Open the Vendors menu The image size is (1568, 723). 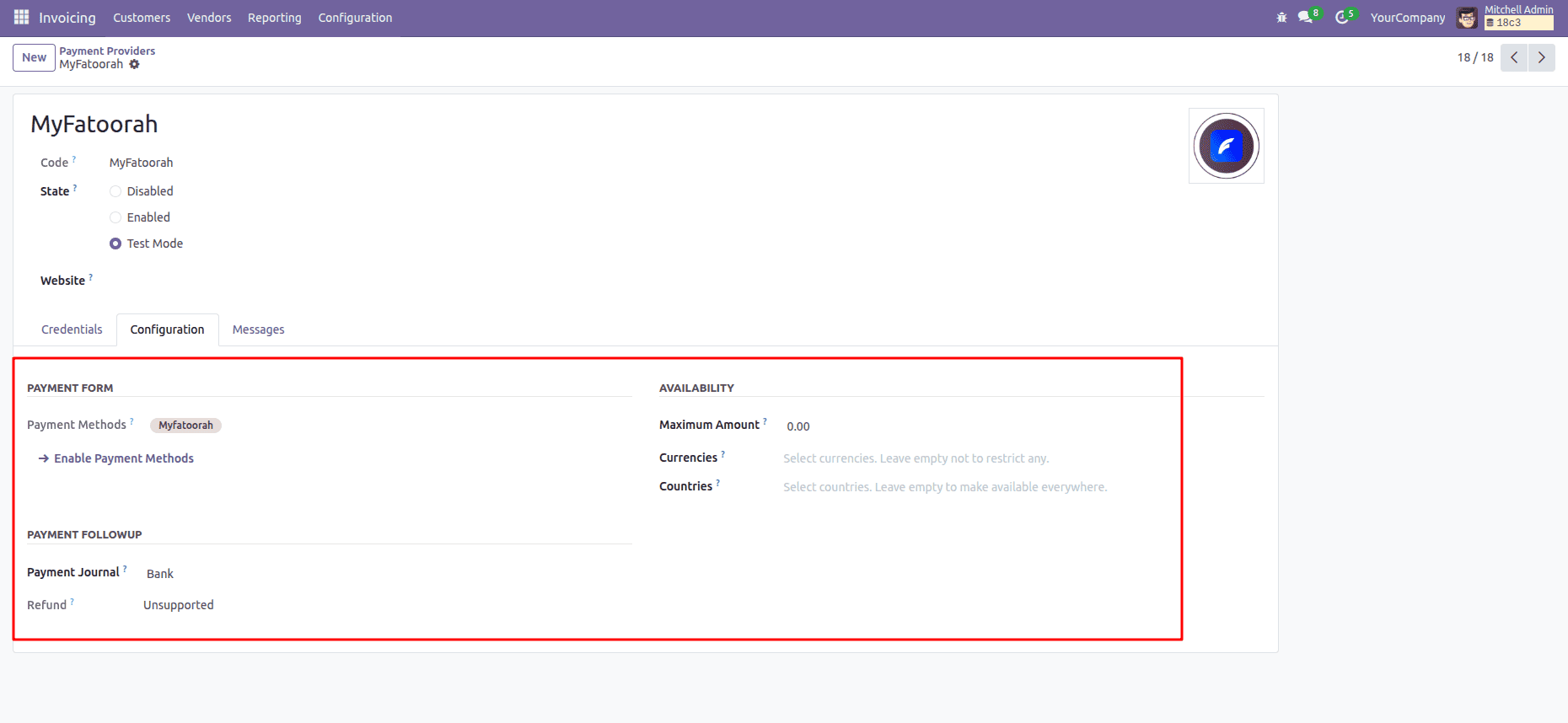209,18
